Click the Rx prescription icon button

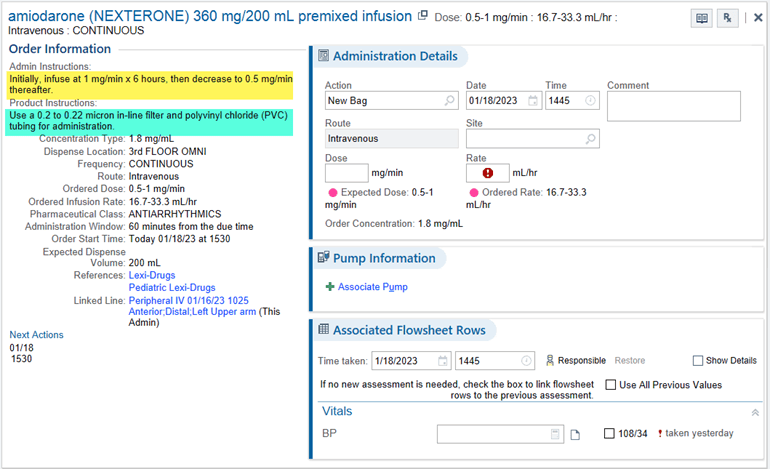pos(727,18)
